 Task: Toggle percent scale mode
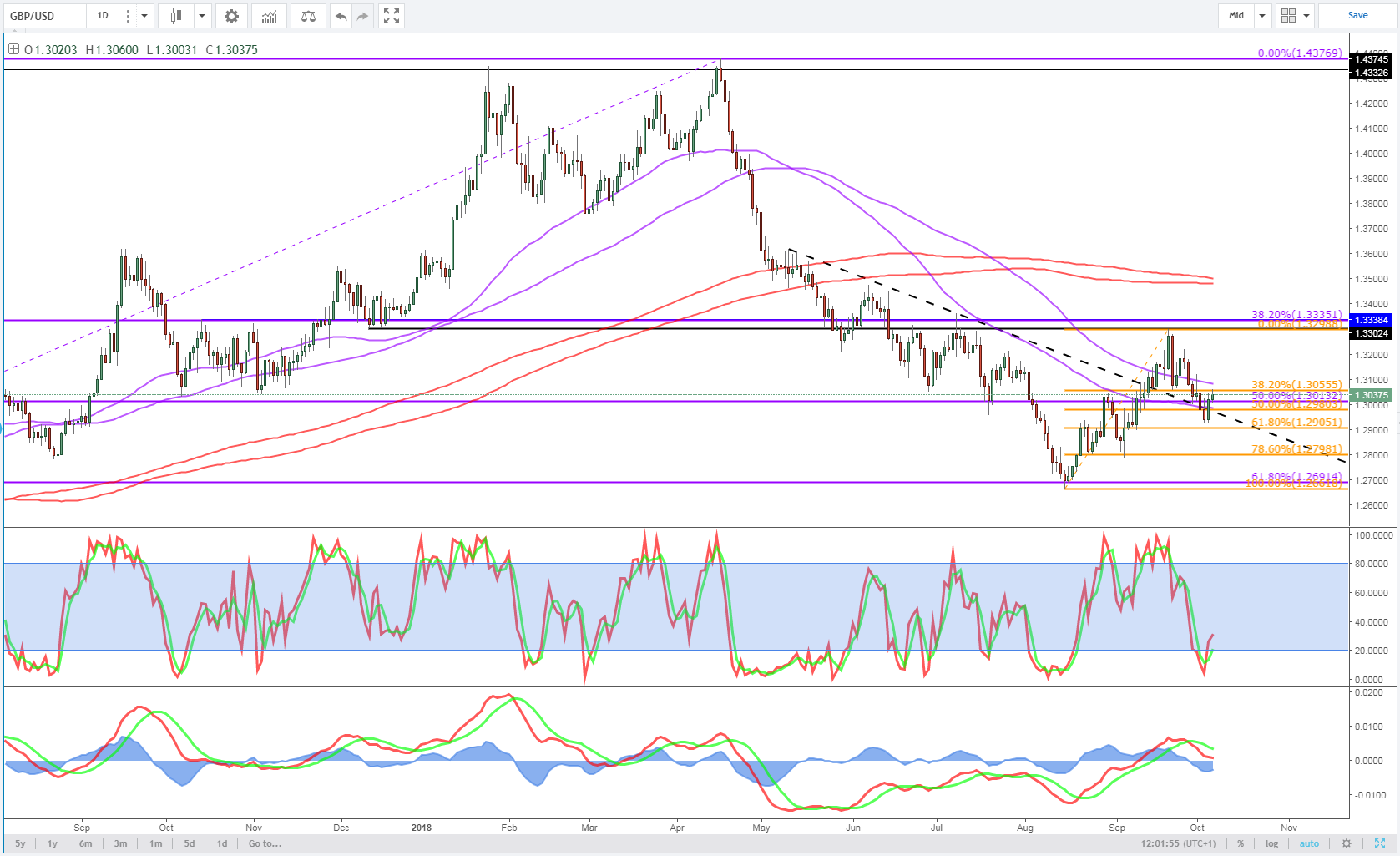click(x=1241, y=843)
